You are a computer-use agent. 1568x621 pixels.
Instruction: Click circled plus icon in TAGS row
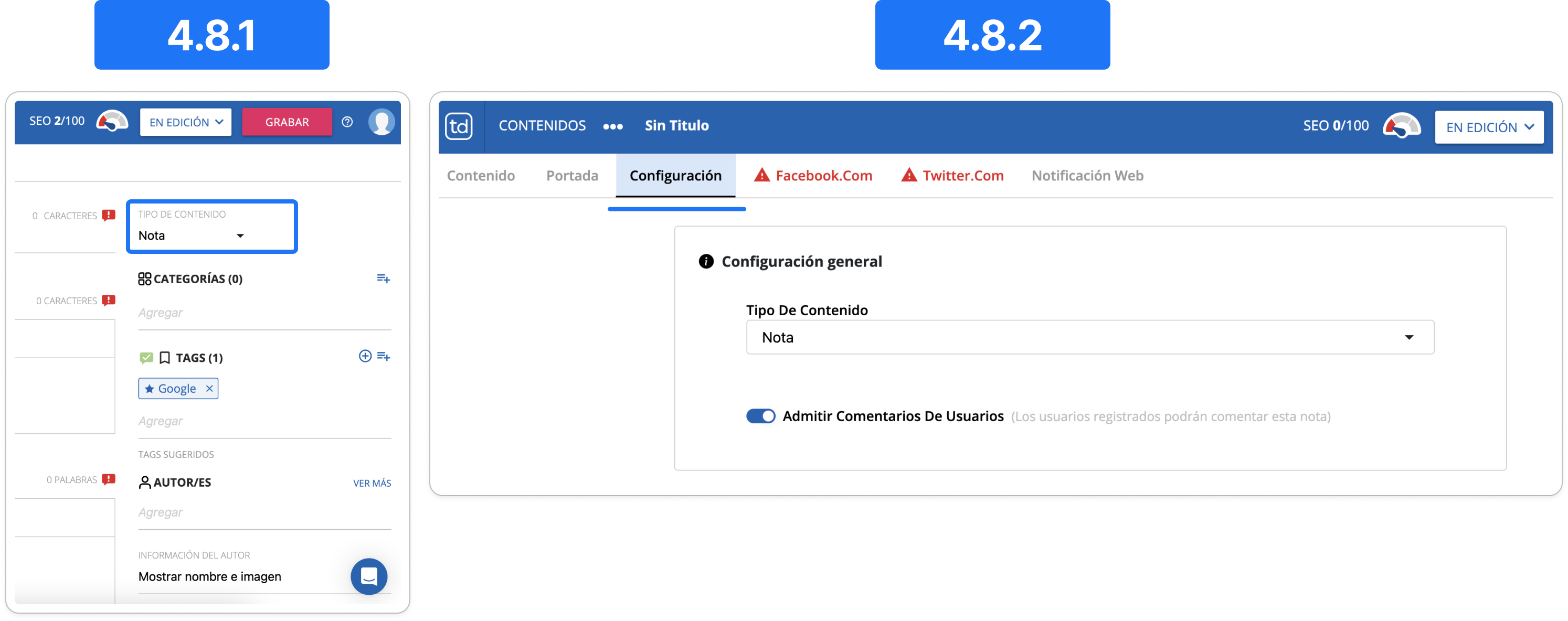tap(365, 356)
